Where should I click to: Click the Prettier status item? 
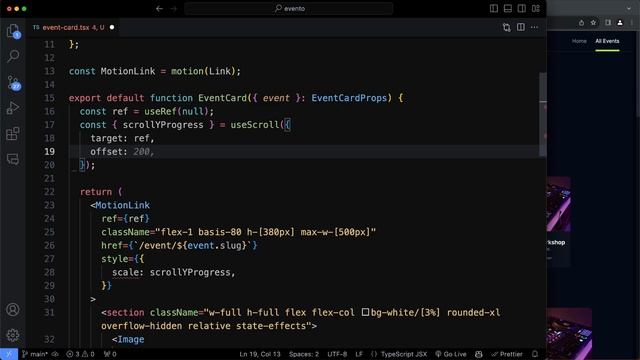click(x=507, y=354)
